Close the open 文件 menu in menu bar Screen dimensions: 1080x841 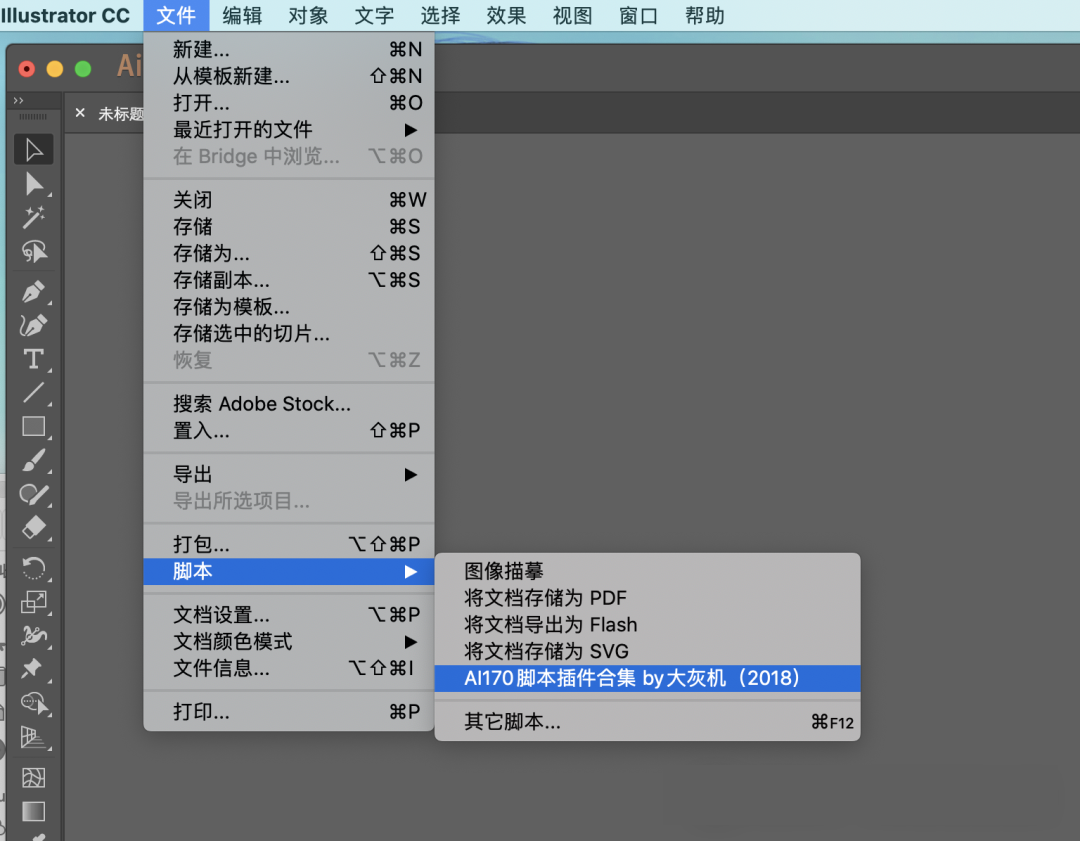click(176, 15)
